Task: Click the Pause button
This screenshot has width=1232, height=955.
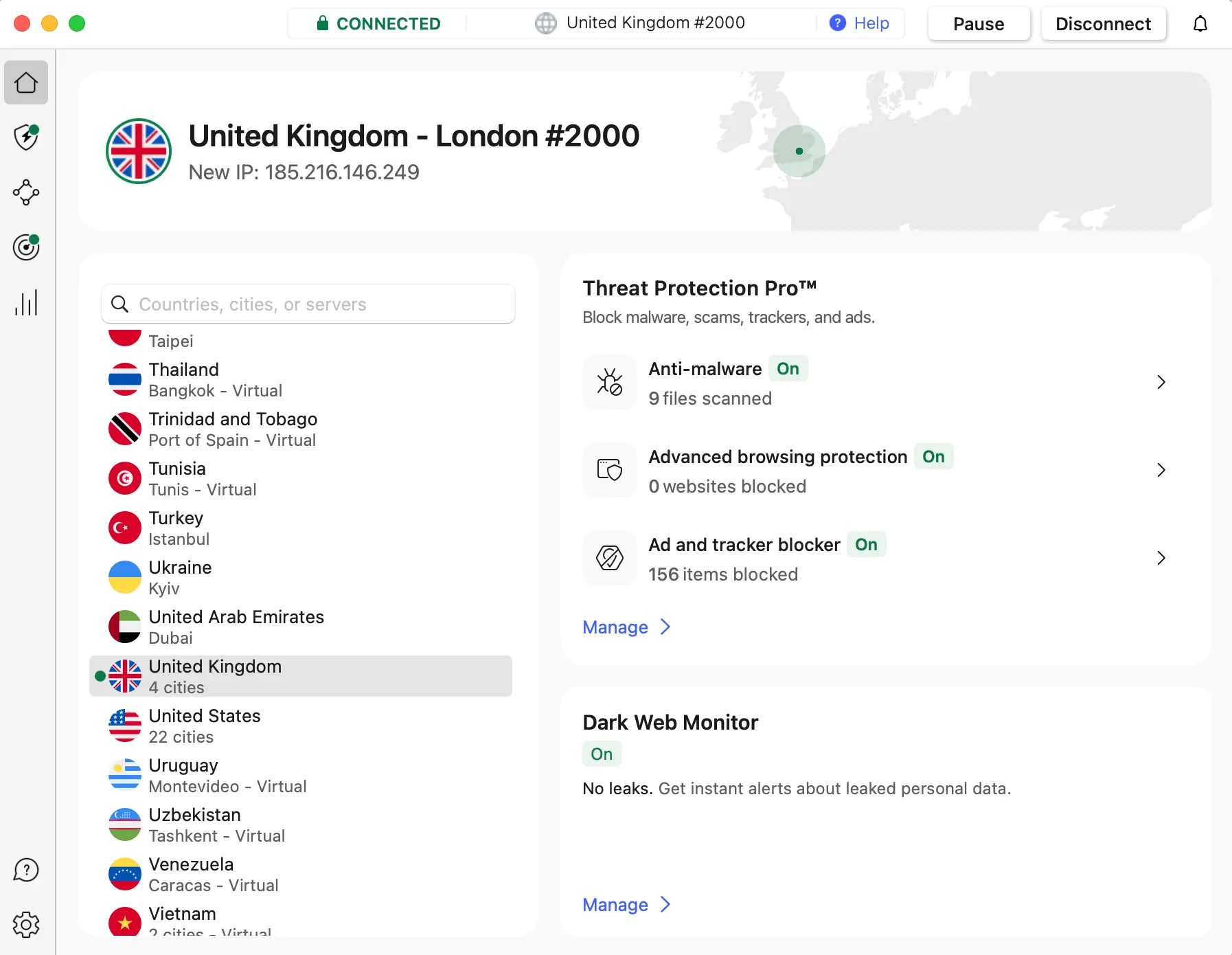Action: click(x=979, y=24)
